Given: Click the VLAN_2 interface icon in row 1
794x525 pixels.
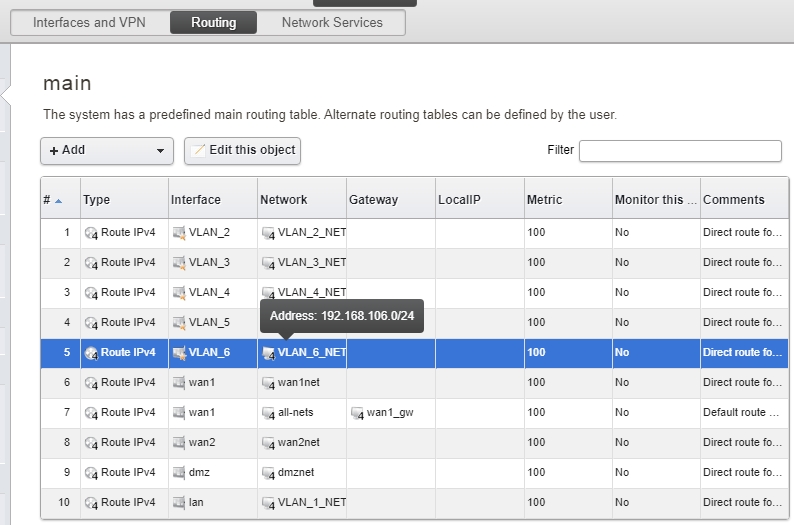Looking at the screenshot, I should 179,233.
